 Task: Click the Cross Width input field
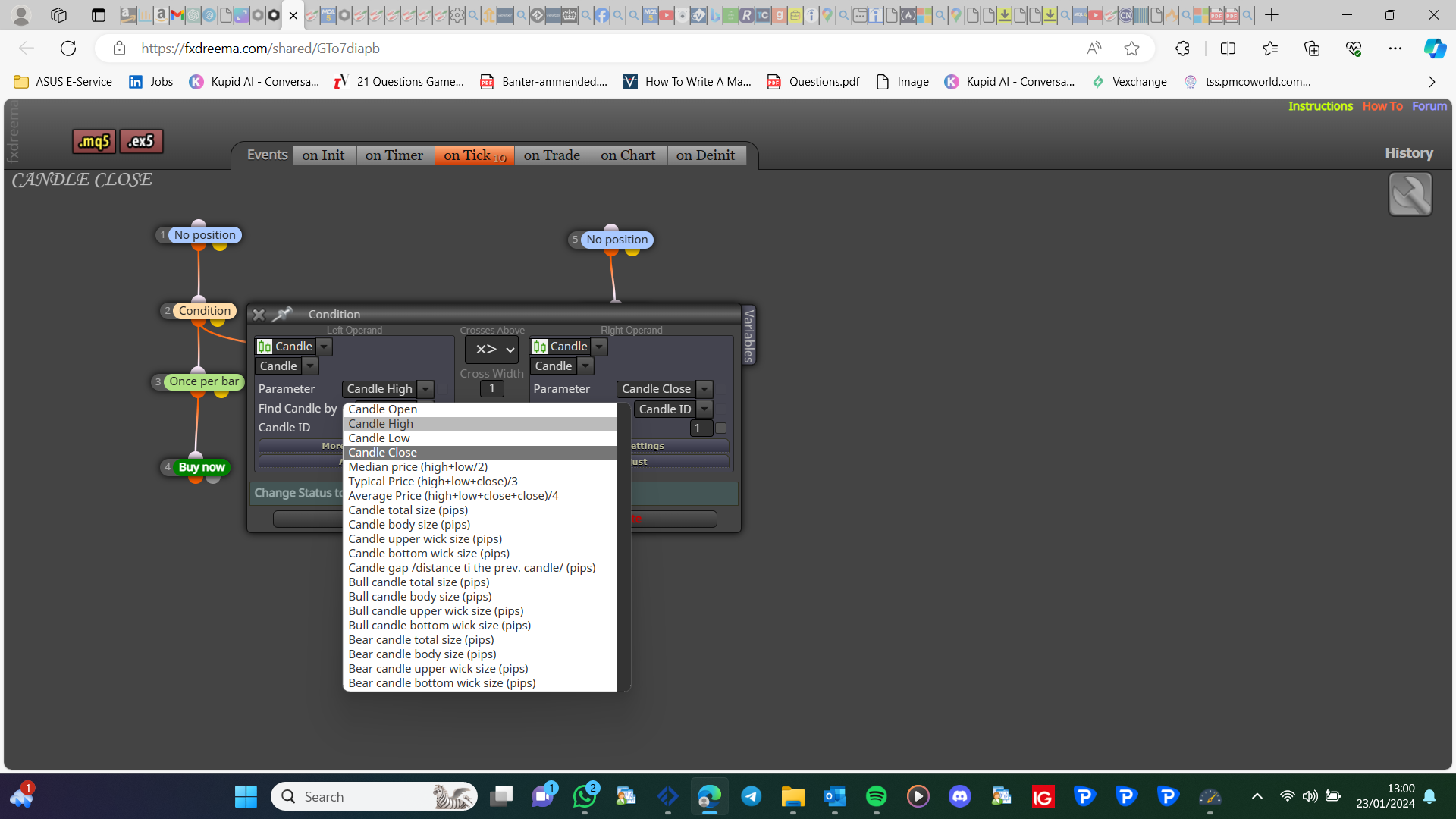pos(491,388)
